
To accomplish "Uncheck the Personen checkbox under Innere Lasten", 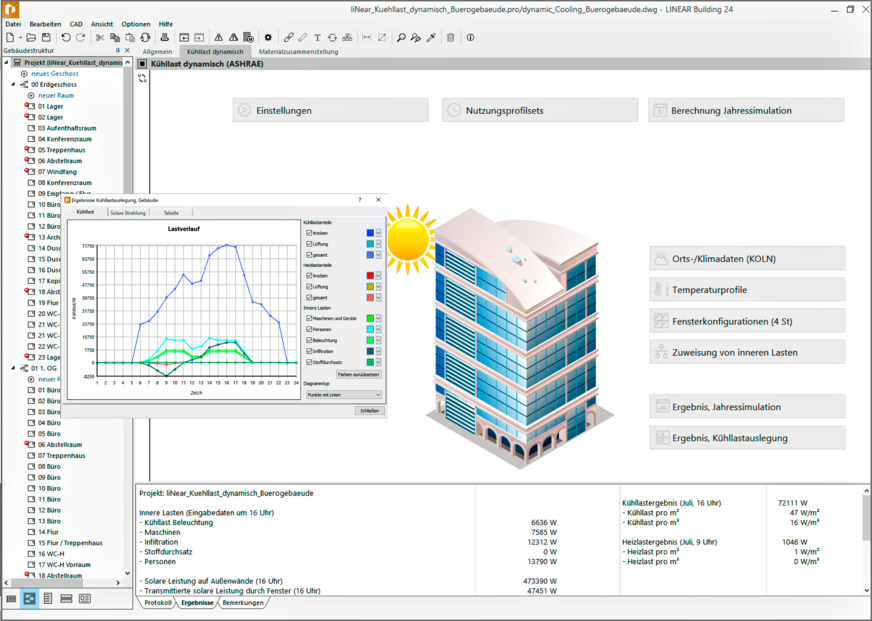I will pyautogui.click(x=309, y=329).
